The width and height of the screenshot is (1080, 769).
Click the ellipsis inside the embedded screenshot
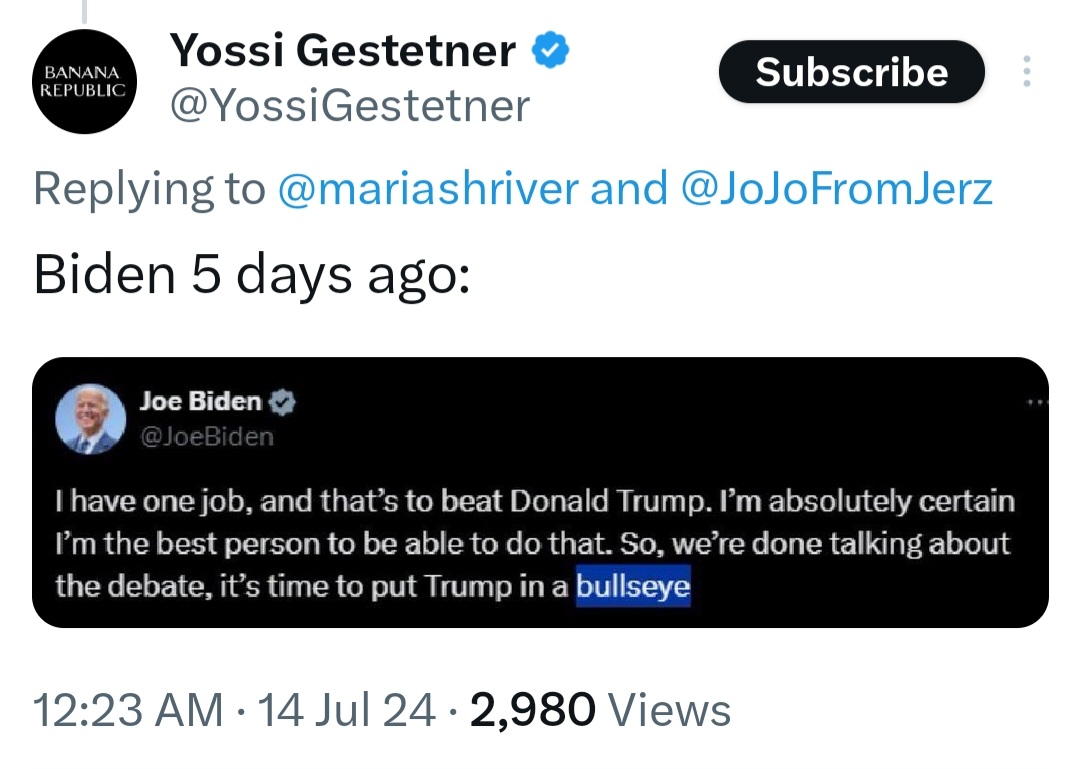1038,402
